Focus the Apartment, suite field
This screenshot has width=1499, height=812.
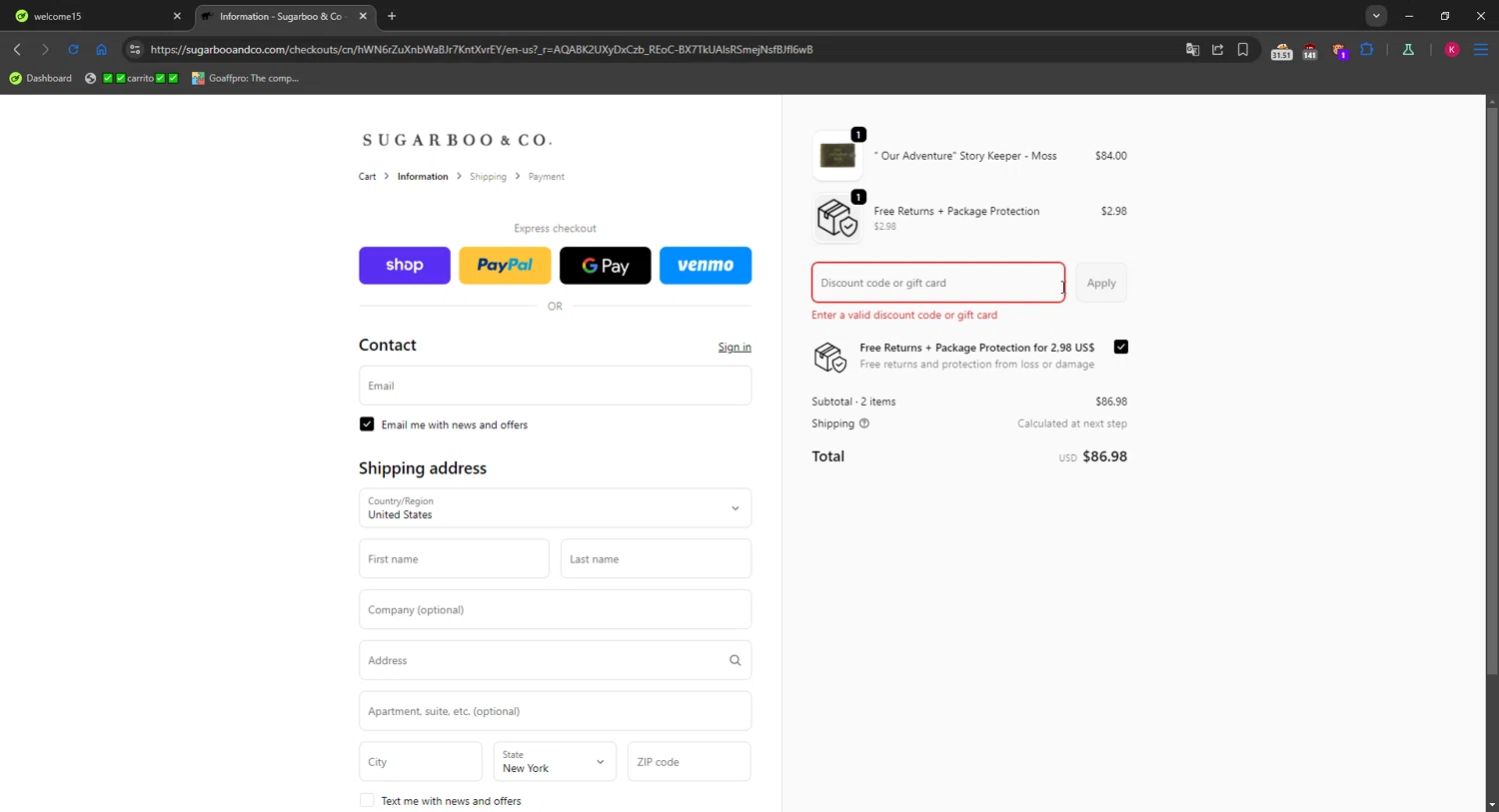click(555, 711)
